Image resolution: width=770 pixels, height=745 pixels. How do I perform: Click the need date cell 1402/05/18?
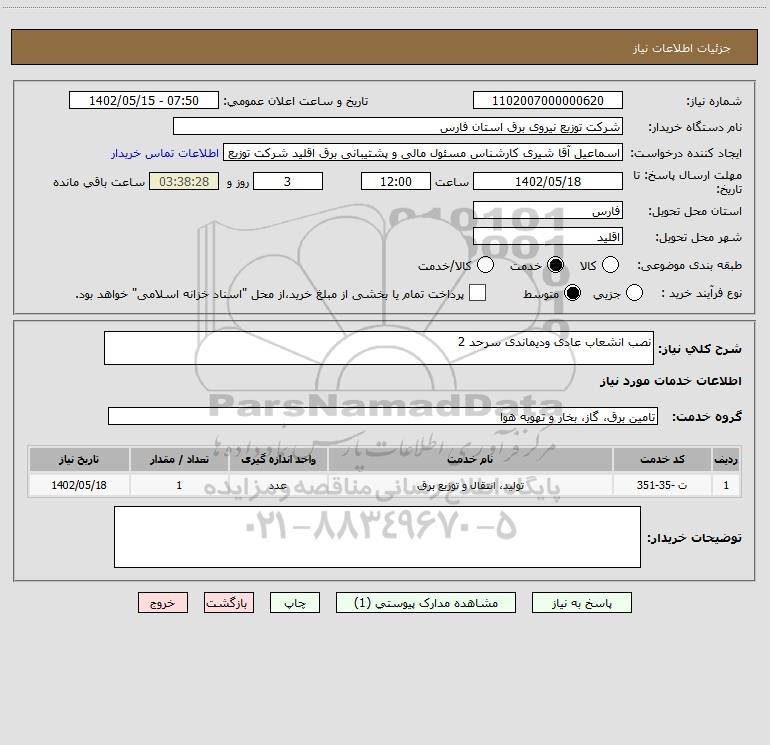pyautogui.click(x=79, y=485)
